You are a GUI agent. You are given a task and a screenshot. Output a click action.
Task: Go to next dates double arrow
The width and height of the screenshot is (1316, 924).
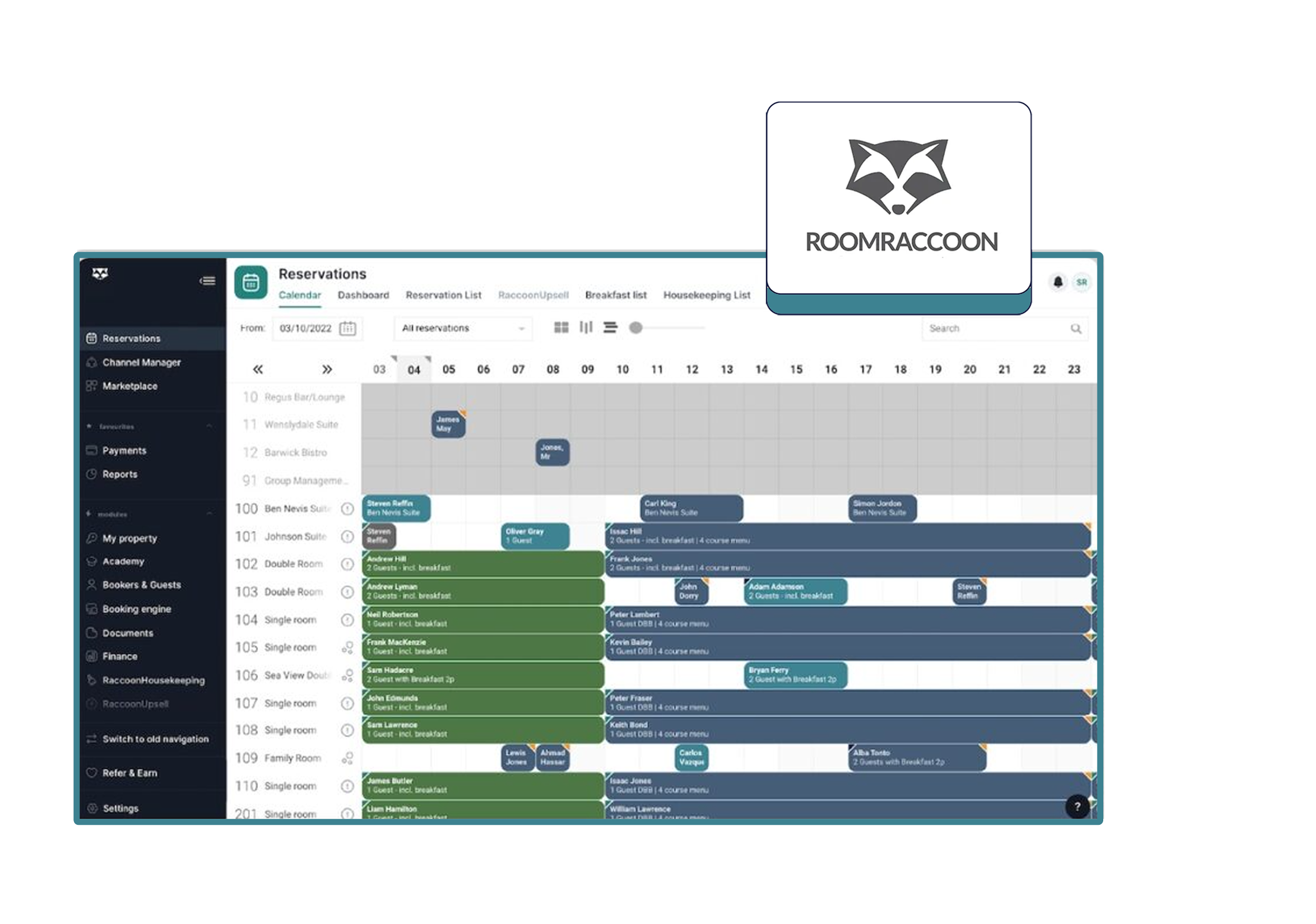327,369
